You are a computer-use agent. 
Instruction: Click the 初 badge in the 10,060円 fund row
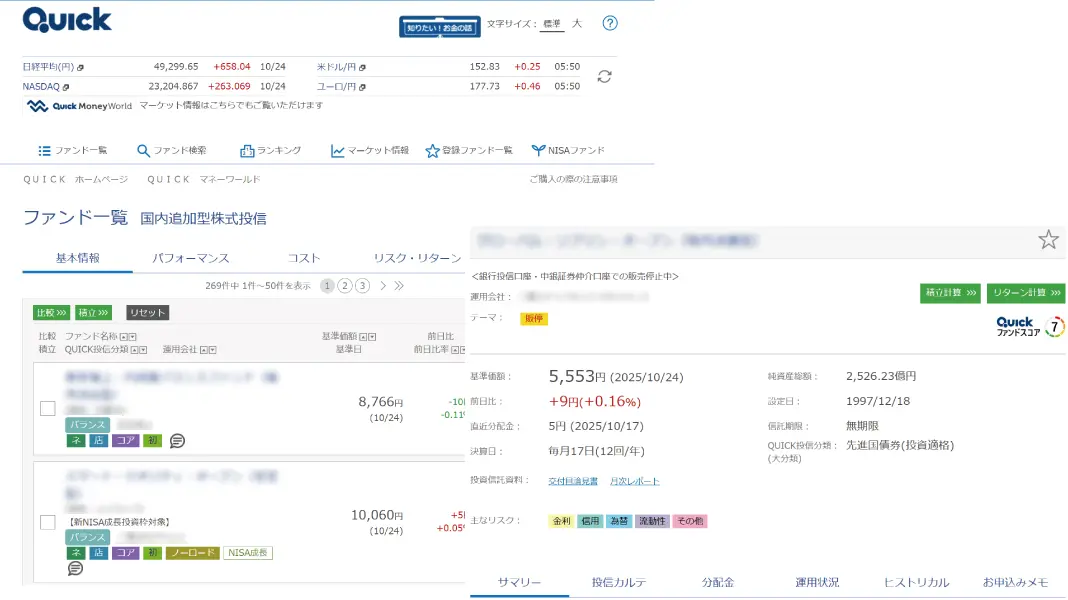pyautogui.click(x=153, y=552)
